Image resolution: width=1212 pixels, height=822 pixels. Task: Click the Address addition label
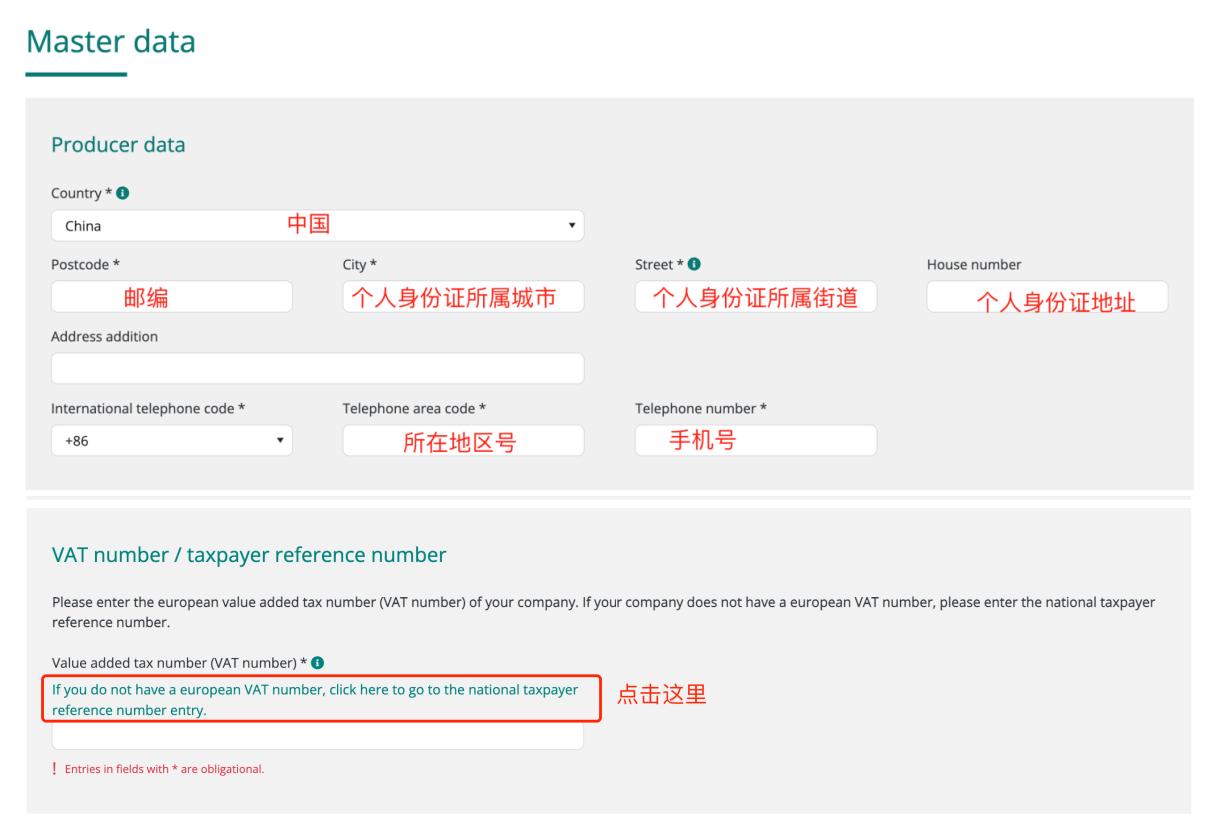(x=104, y=337)
